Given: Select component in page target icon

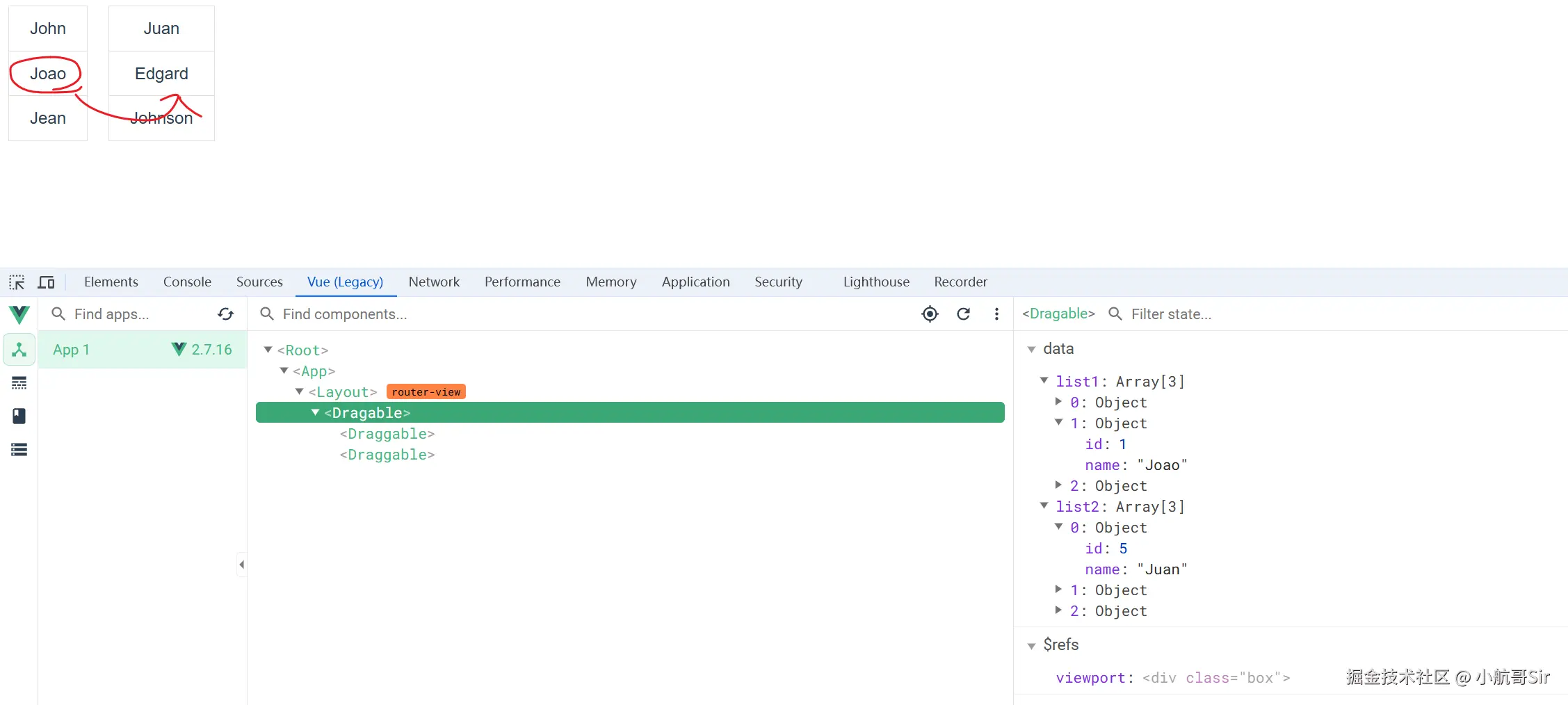Looking at the screenshot, I should (x=930, y=314).
